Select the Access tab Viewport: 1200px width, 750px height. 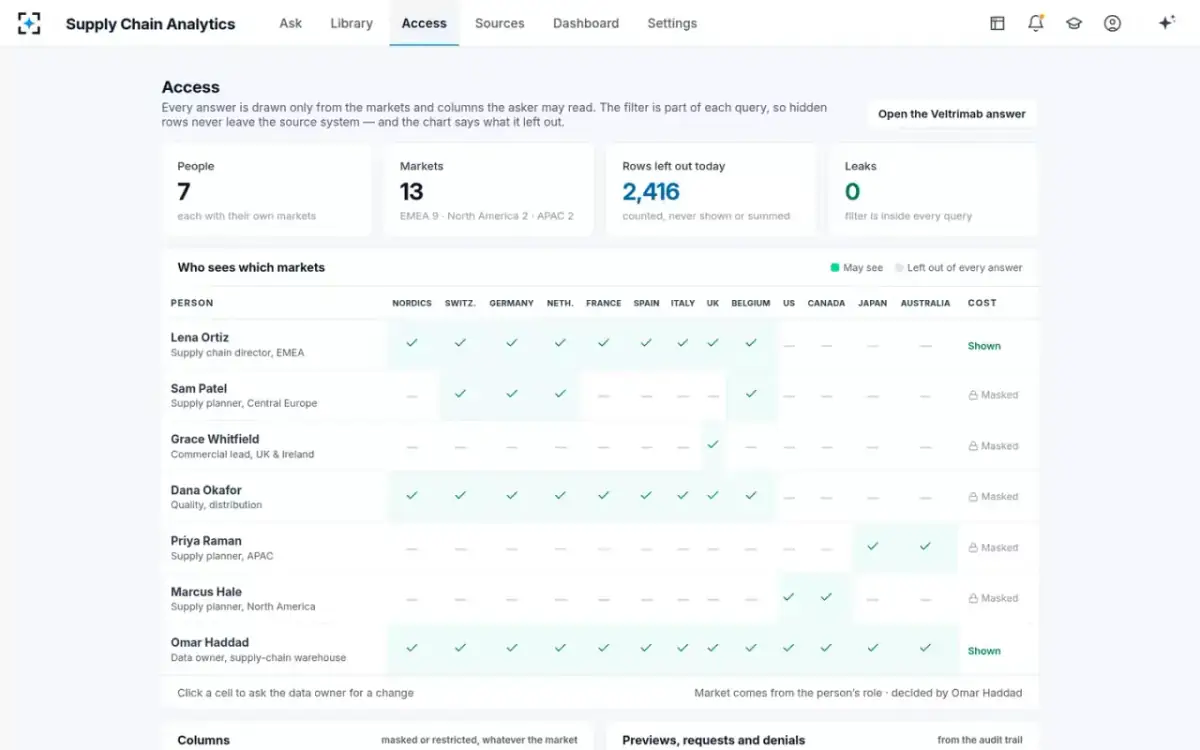(x=424, y=23)
